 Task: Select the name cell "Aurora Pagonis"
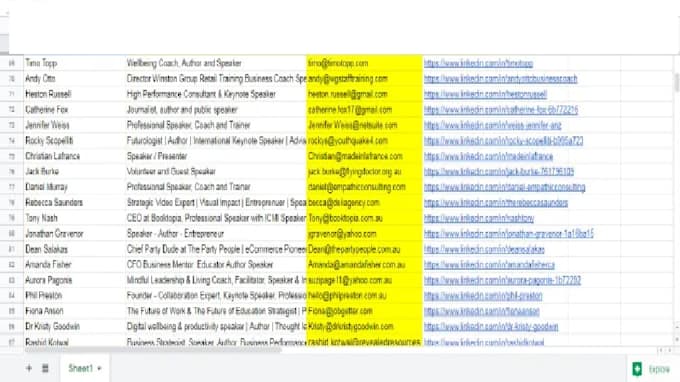(74, 280)
